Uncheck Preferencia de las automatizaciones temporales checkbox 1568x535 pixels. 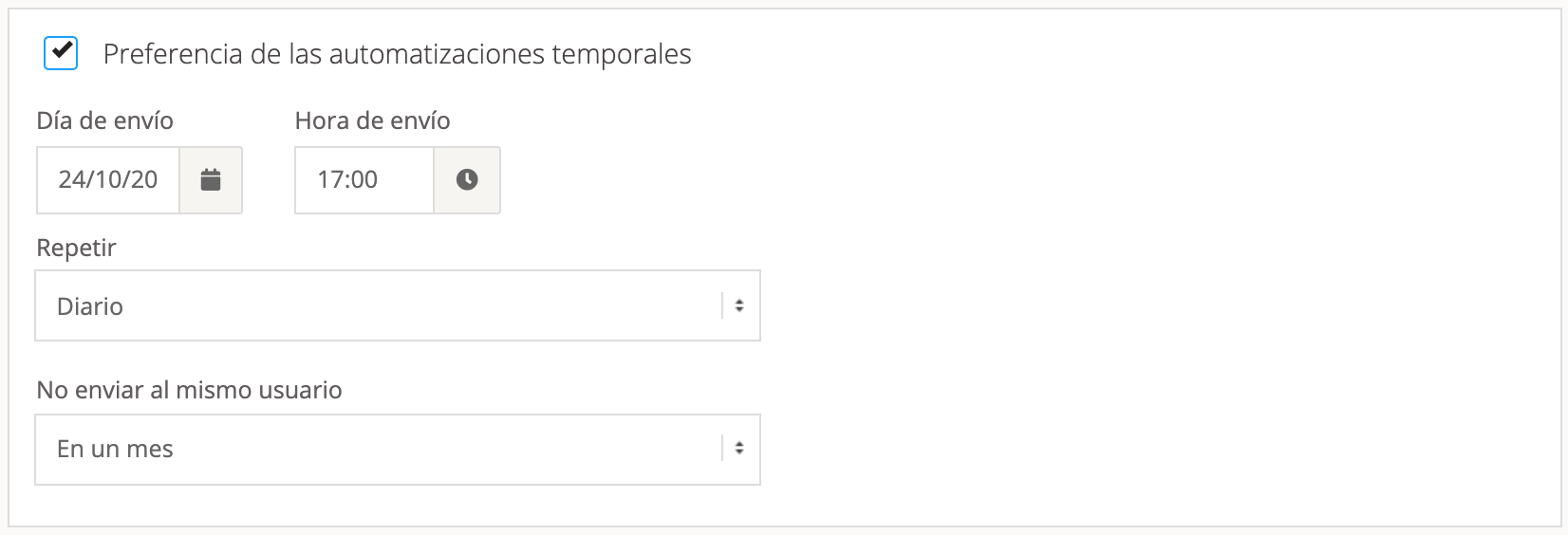tap(61, 53)
